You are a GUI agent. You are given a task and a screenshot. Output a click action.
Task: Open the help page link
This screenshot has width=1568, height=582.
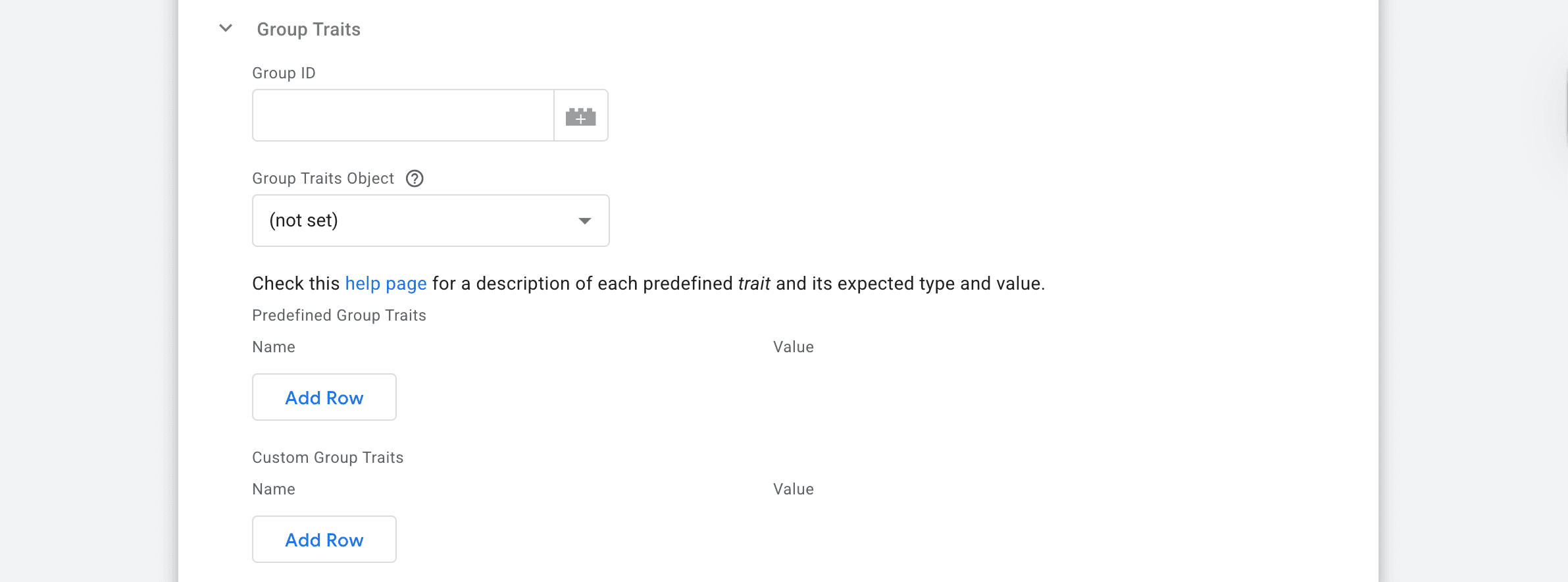tap(386, 283)
